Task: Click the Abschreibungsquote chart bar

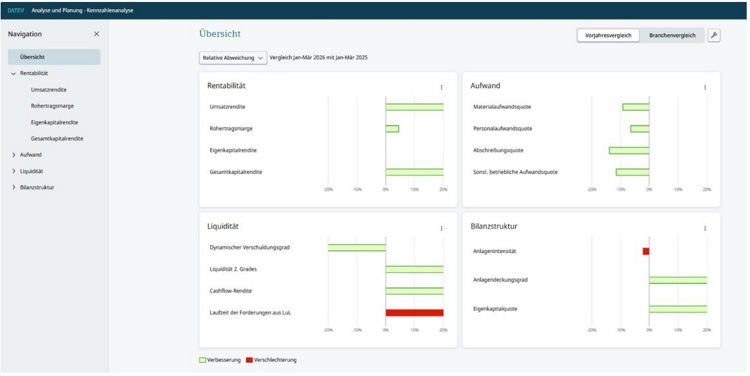Action: pyautogui.click(x=629, y=151)
